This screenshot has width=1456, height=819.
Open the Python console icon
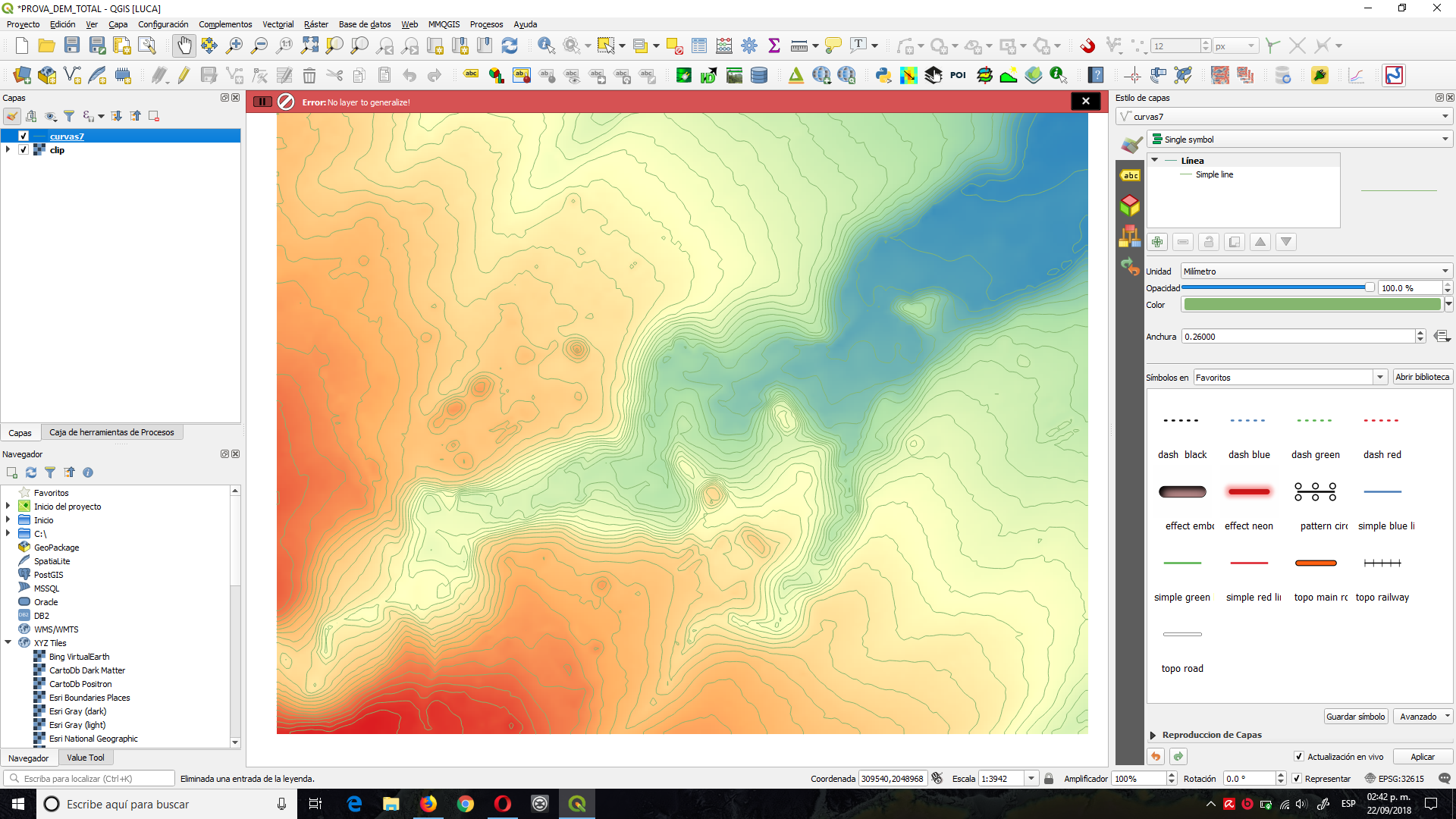coord(883,75)
